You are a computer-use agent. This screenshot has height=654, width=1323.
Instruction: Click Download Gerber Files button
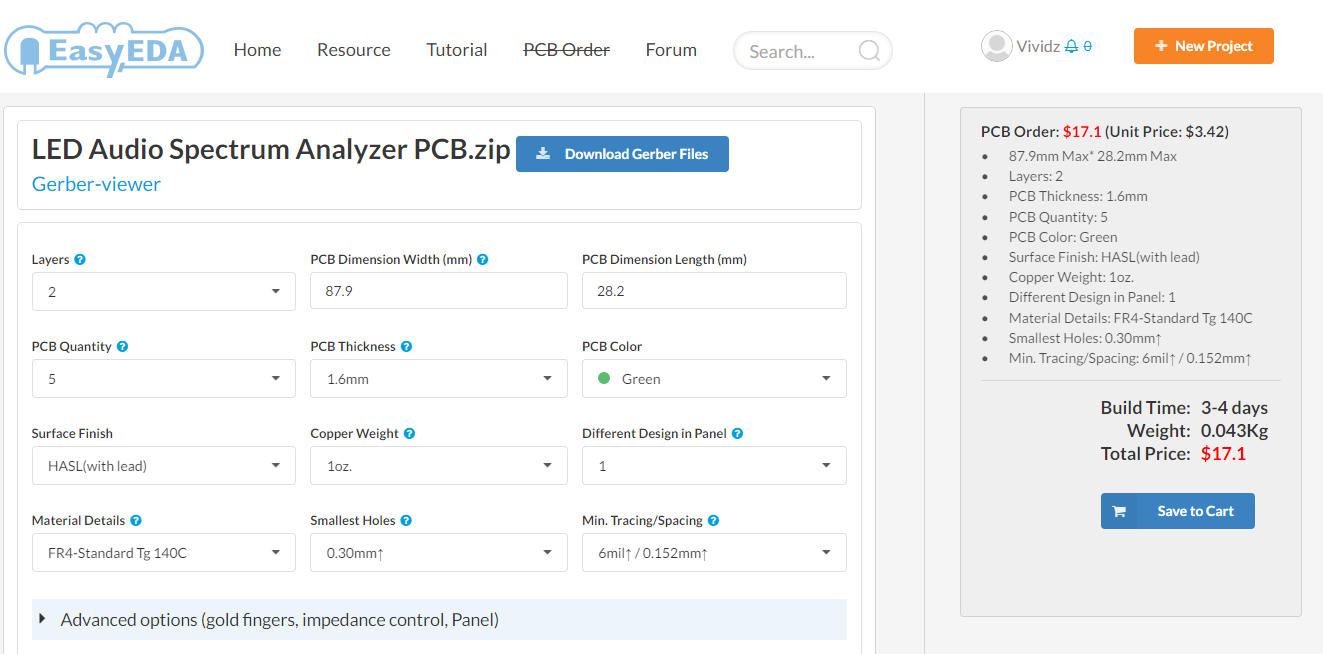(x=622, y=154)
